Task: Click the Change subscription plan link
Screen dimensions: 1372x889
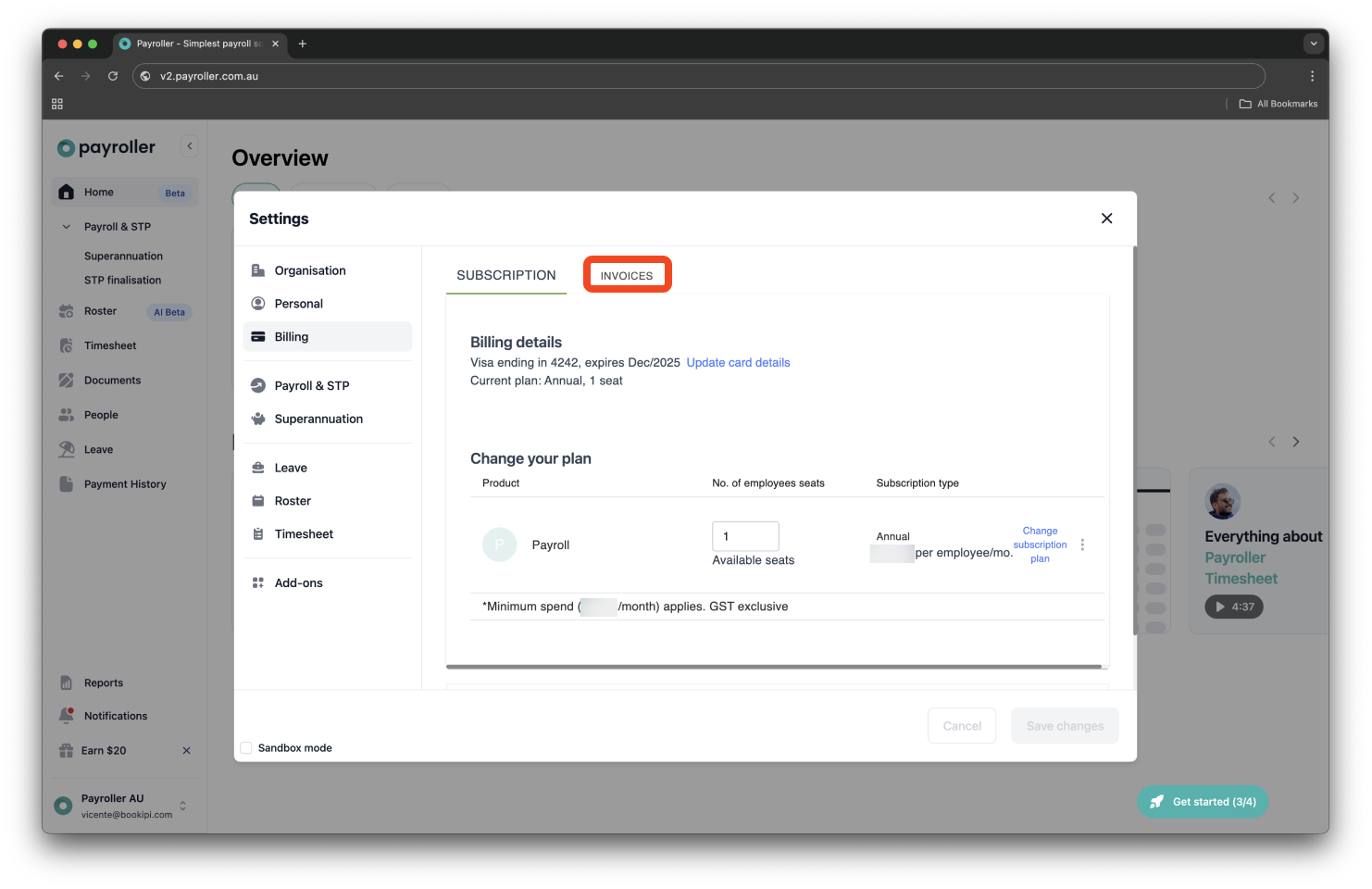Action: tap(1040, 545)
